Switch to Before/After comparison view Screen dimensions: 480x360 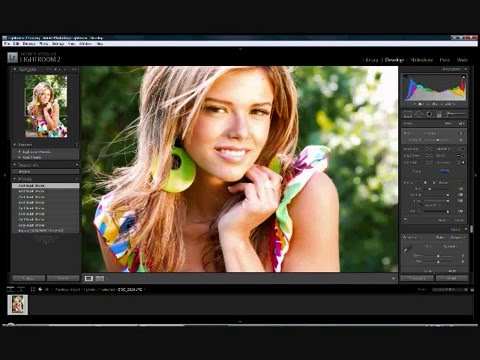(100, 278)
